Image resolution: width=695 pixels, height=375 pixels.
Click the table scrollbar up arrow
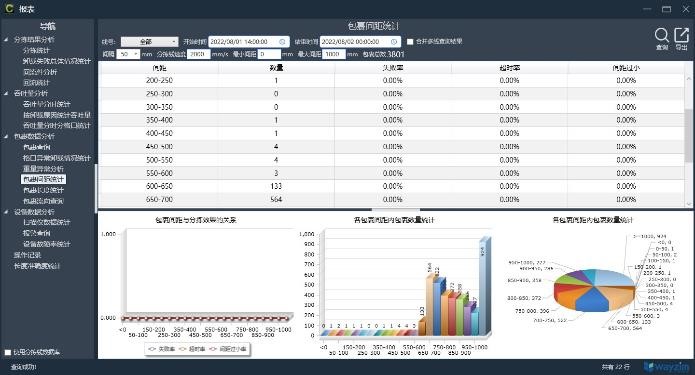[689, 79]
